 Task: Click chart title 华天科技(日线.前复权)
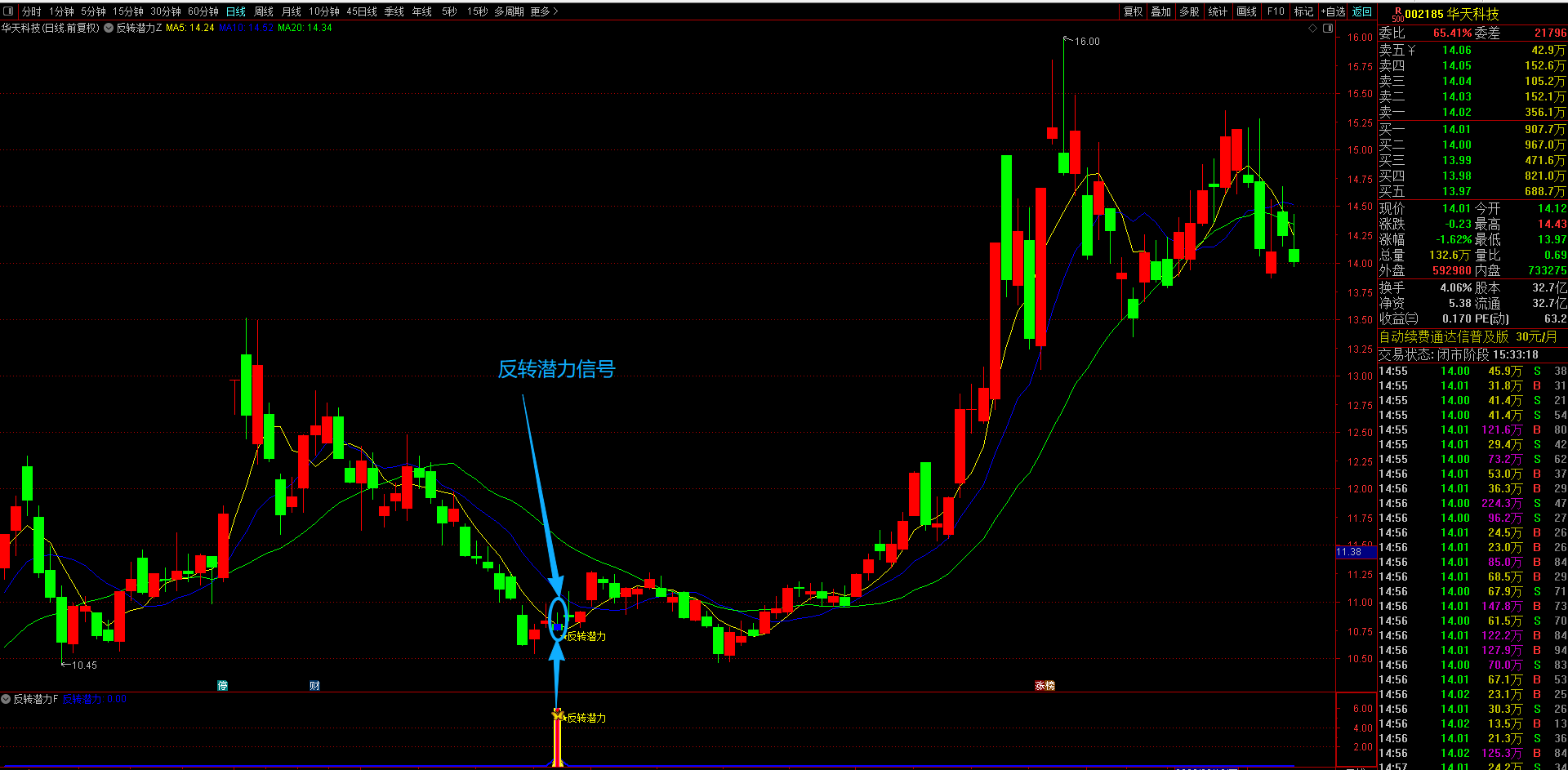pyautogui.click(x=50, y=28)
